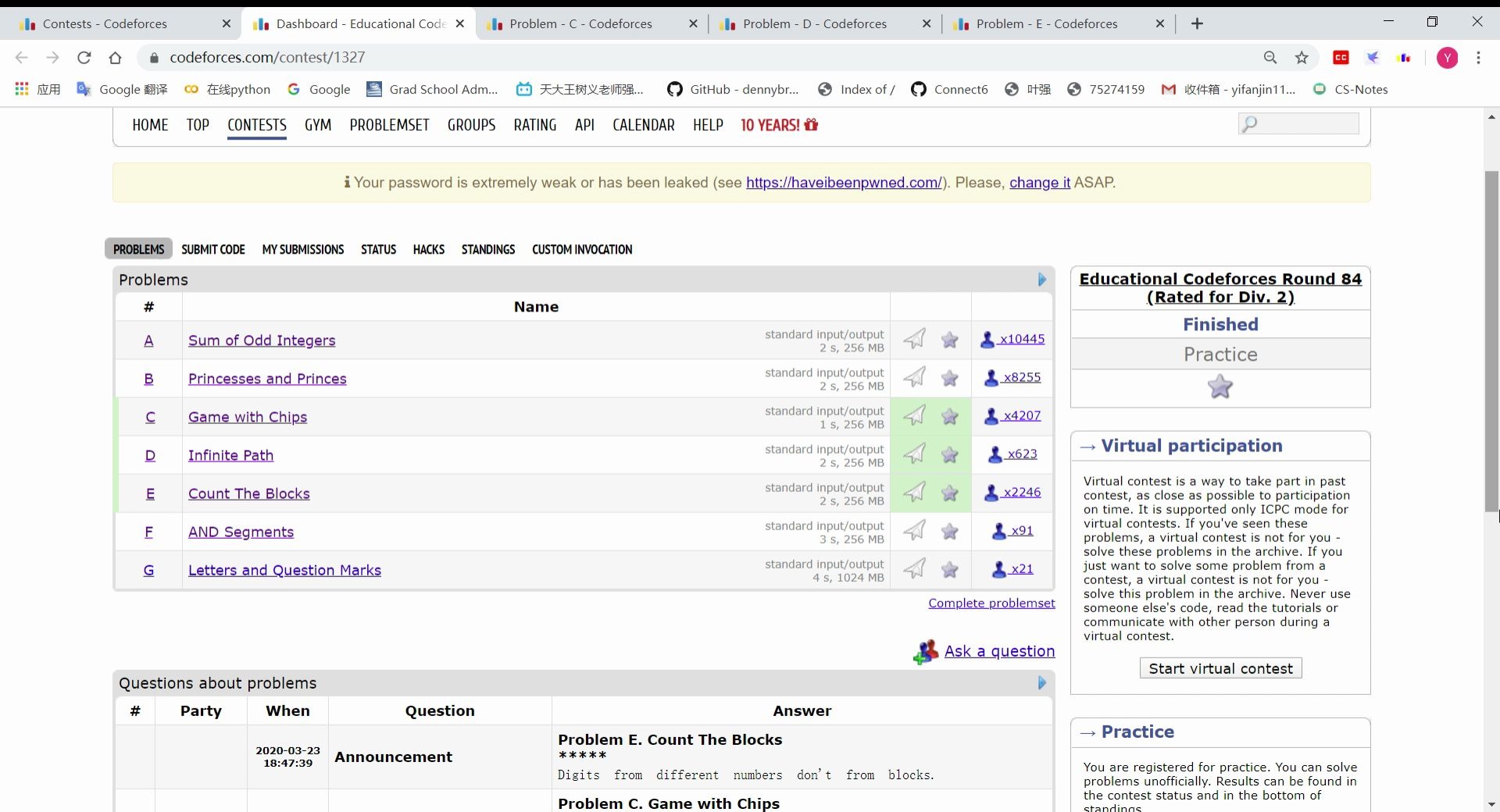
Task: Toggle favorite star for Infinite Path
Action: (950, 454)
